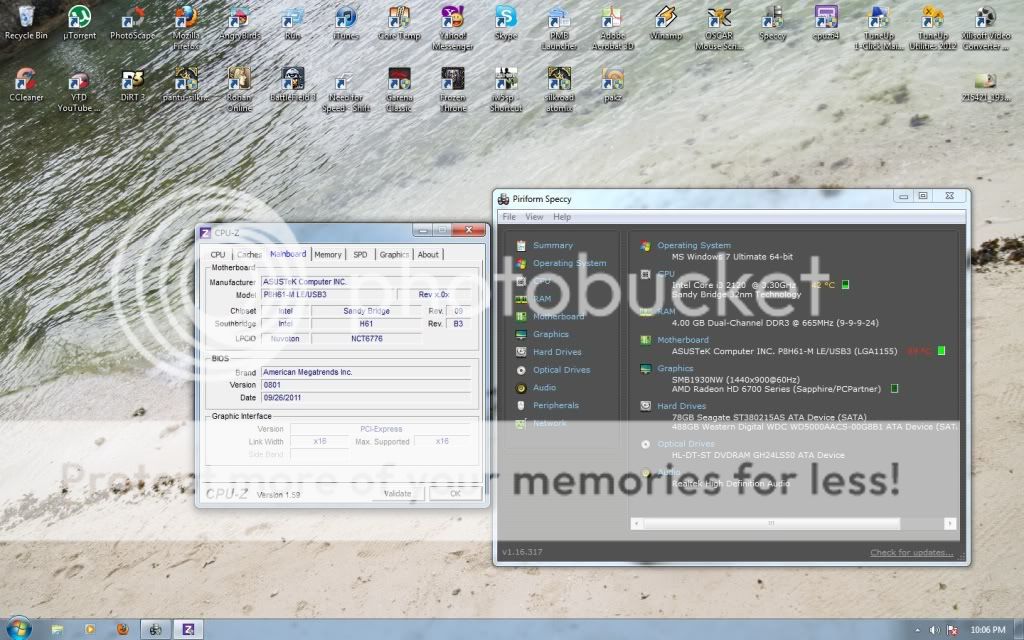The image size is (1024, 640).
Task: Open the Operating System heading link
Action: tap(694, 246)
